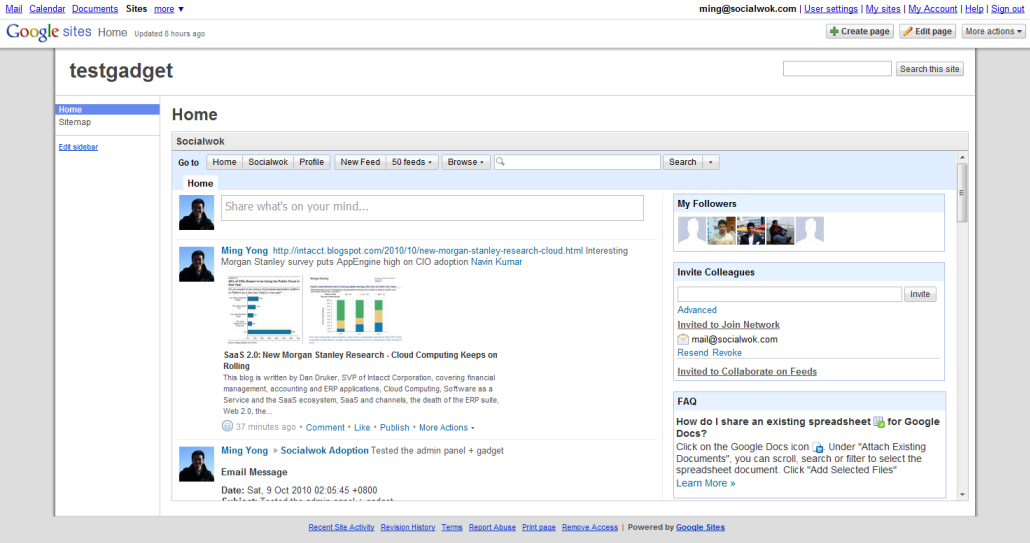Click the Search this site button

tap(929, 69)
